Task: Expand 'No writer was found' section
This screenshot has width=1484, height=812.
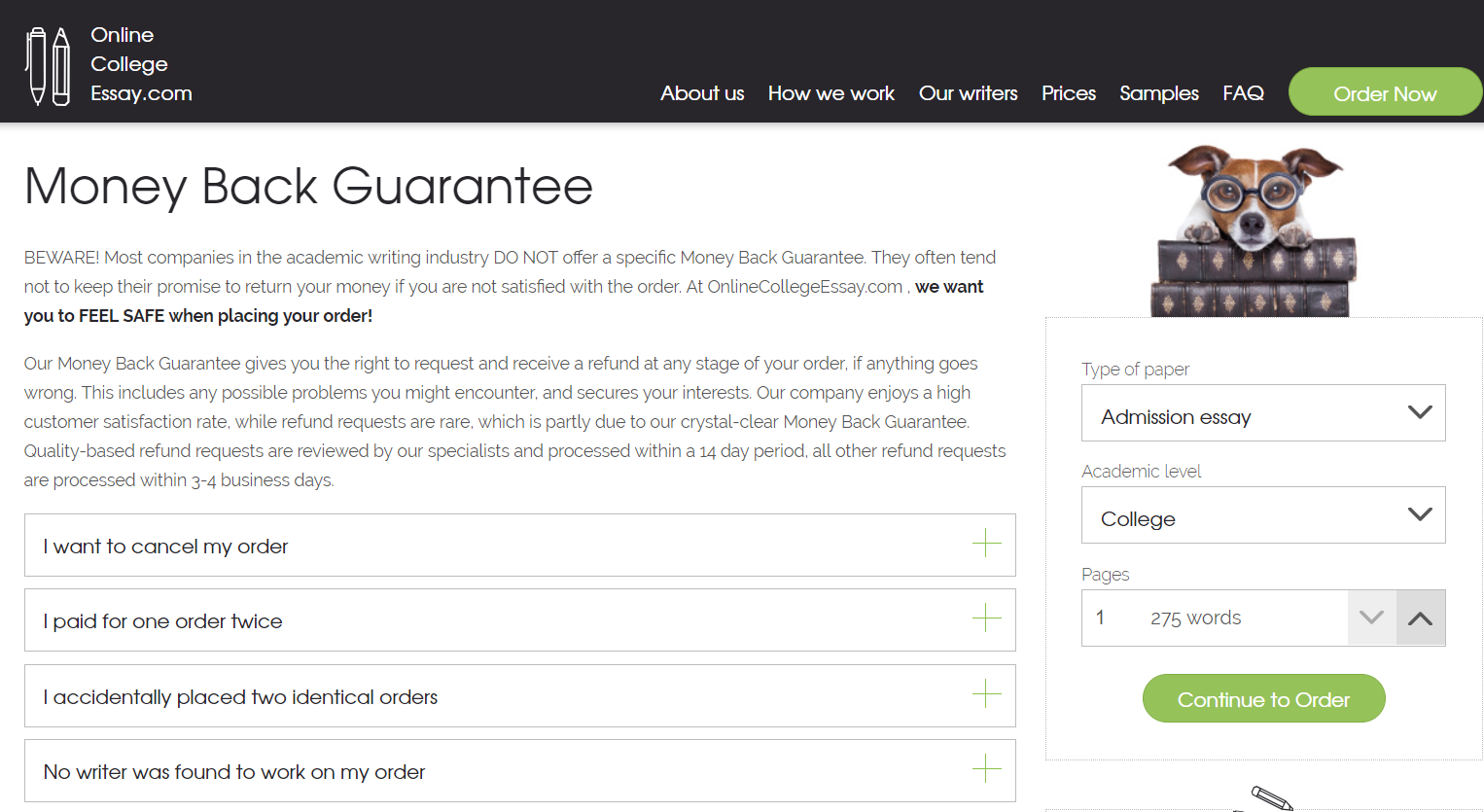Action: point(520,771)
